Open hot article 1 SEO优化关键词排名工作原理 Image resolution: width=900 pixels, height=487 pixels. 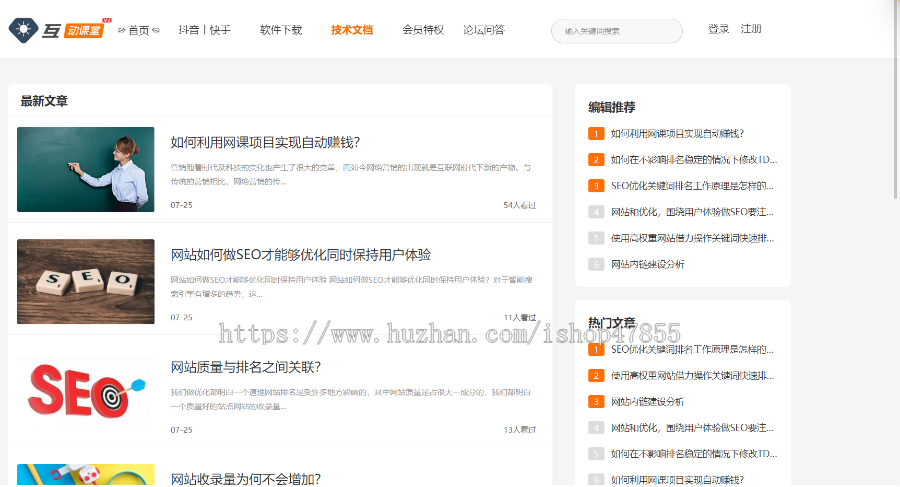(692, 349)
